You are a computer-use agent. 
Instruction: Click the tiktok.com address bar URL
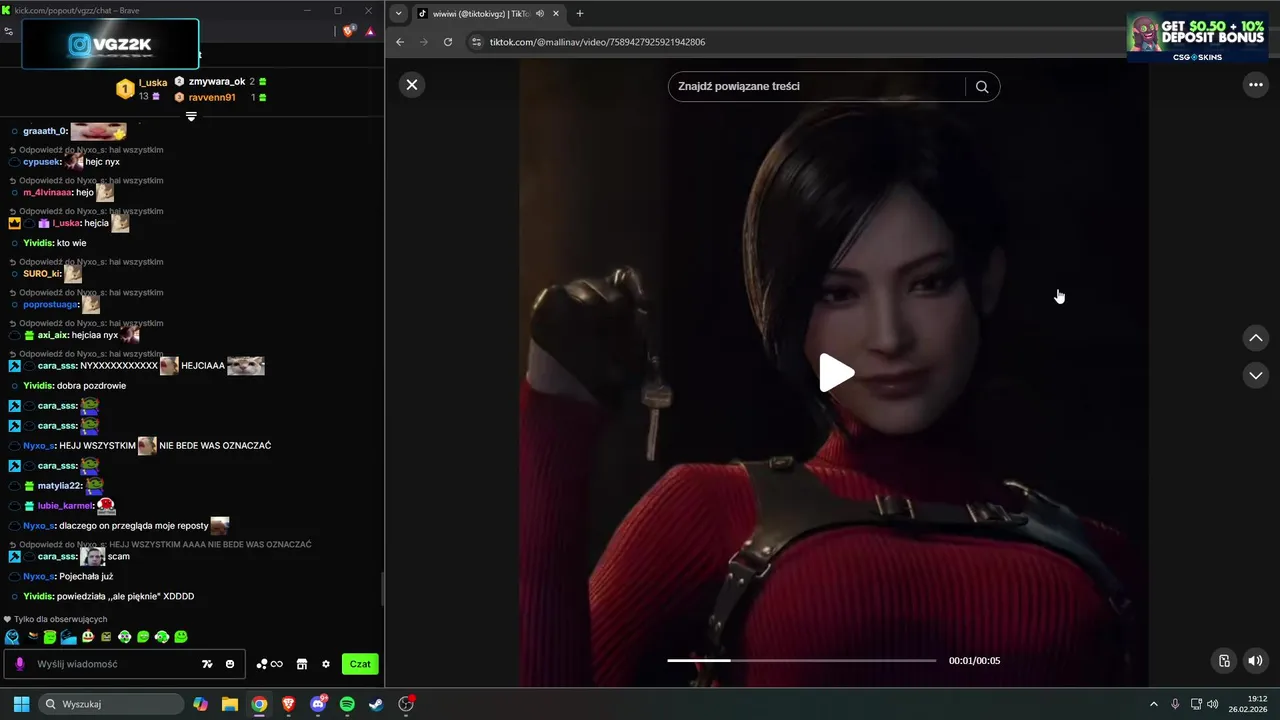click(x=597, y=42)
